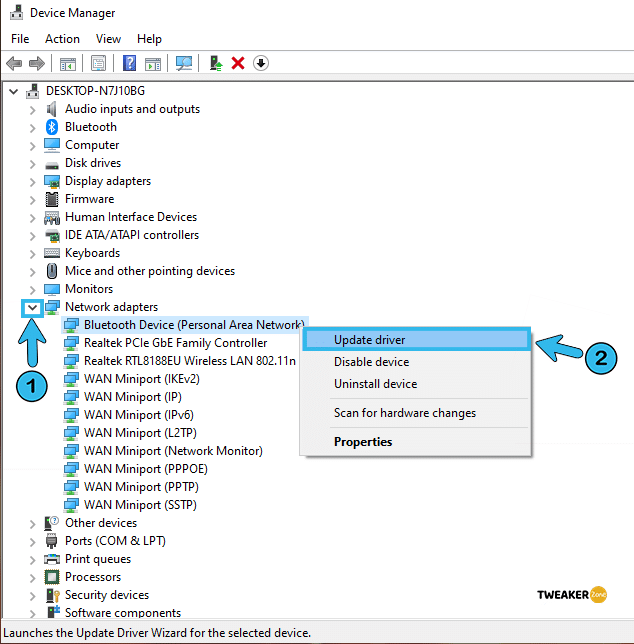Click Scan for hardware changes monitor icon
Screen dimensions: 634x644
point(184,64)
